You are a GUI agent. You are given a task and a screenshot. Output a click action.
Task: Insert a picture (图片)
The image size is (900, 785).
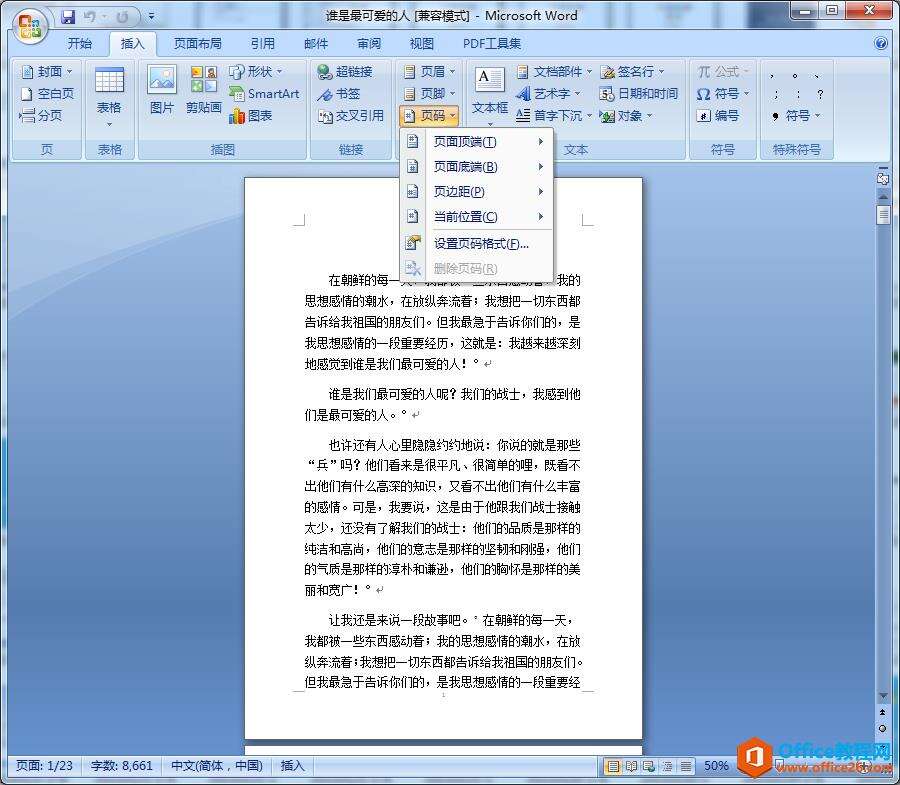[162, 90]
